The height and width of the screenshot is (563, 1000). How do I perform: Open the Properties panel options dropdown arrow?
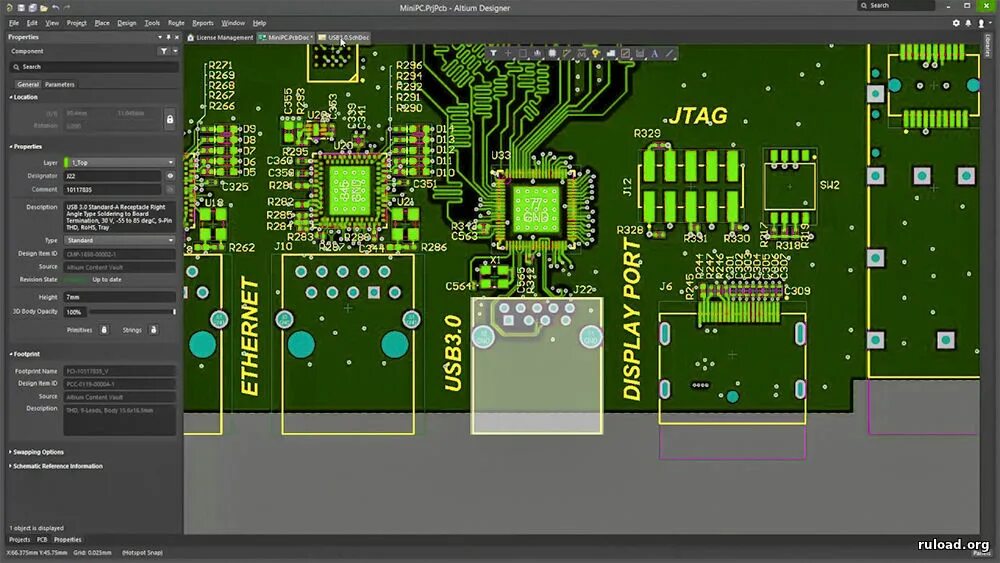click(159, 37)
